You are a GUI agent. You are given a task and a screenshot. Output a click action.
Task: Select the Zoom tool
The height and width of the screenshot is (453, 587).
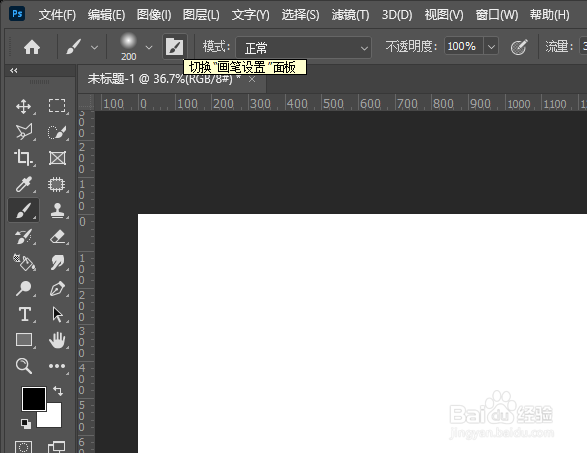24,366
